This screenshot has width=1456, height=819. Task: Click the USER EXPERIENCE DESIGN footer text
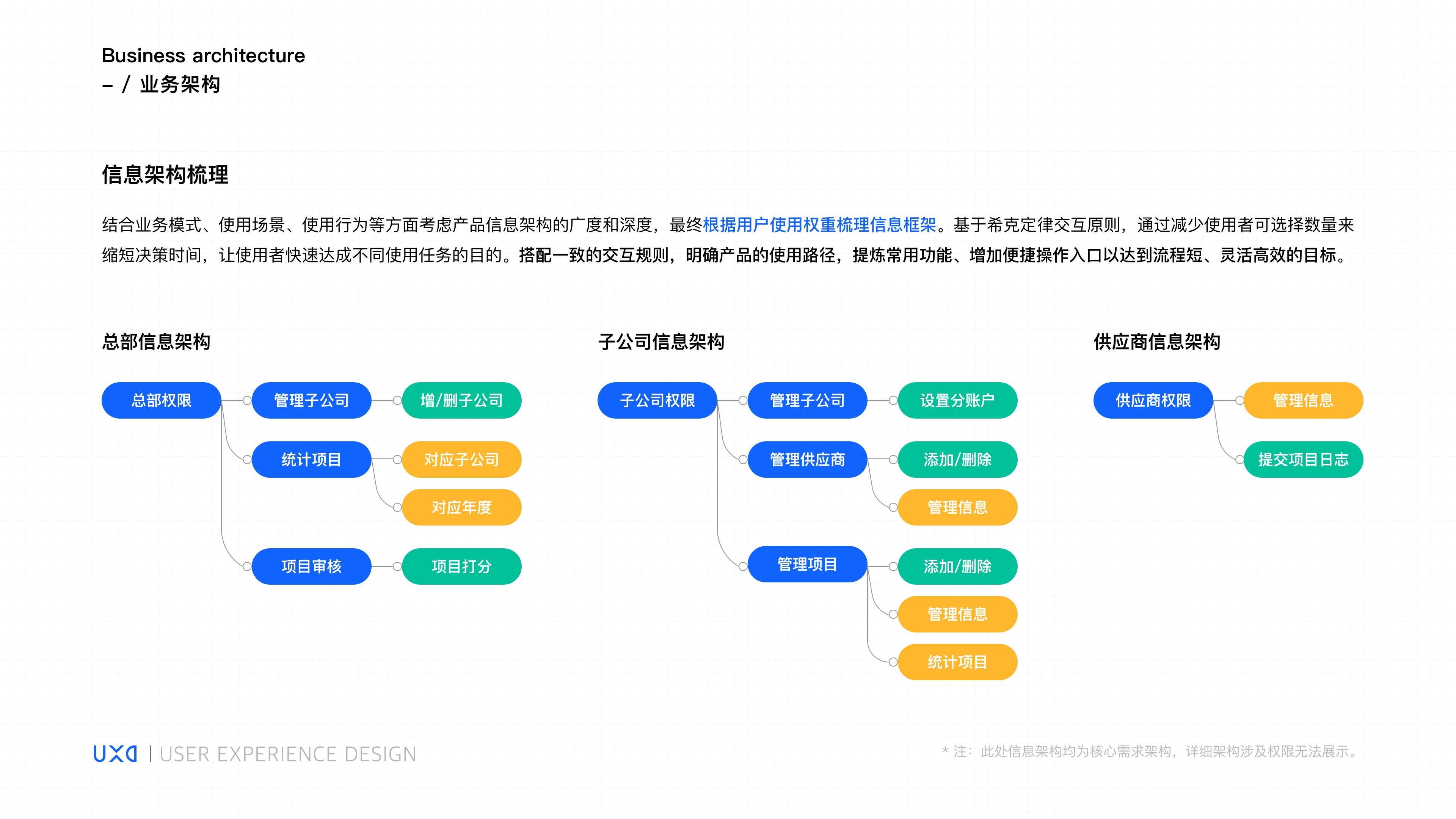click(288, 754)
